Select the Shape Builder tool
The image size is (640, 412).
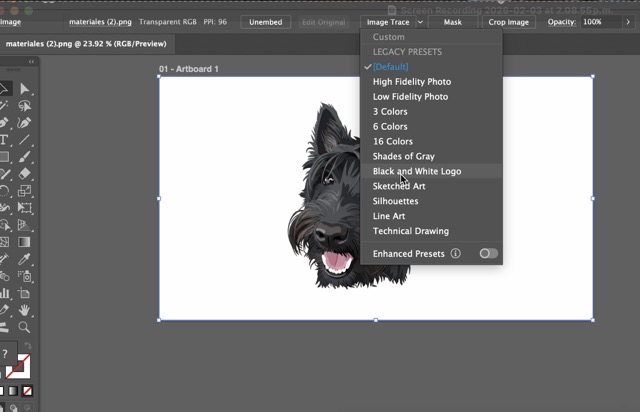tap(4, 225)
